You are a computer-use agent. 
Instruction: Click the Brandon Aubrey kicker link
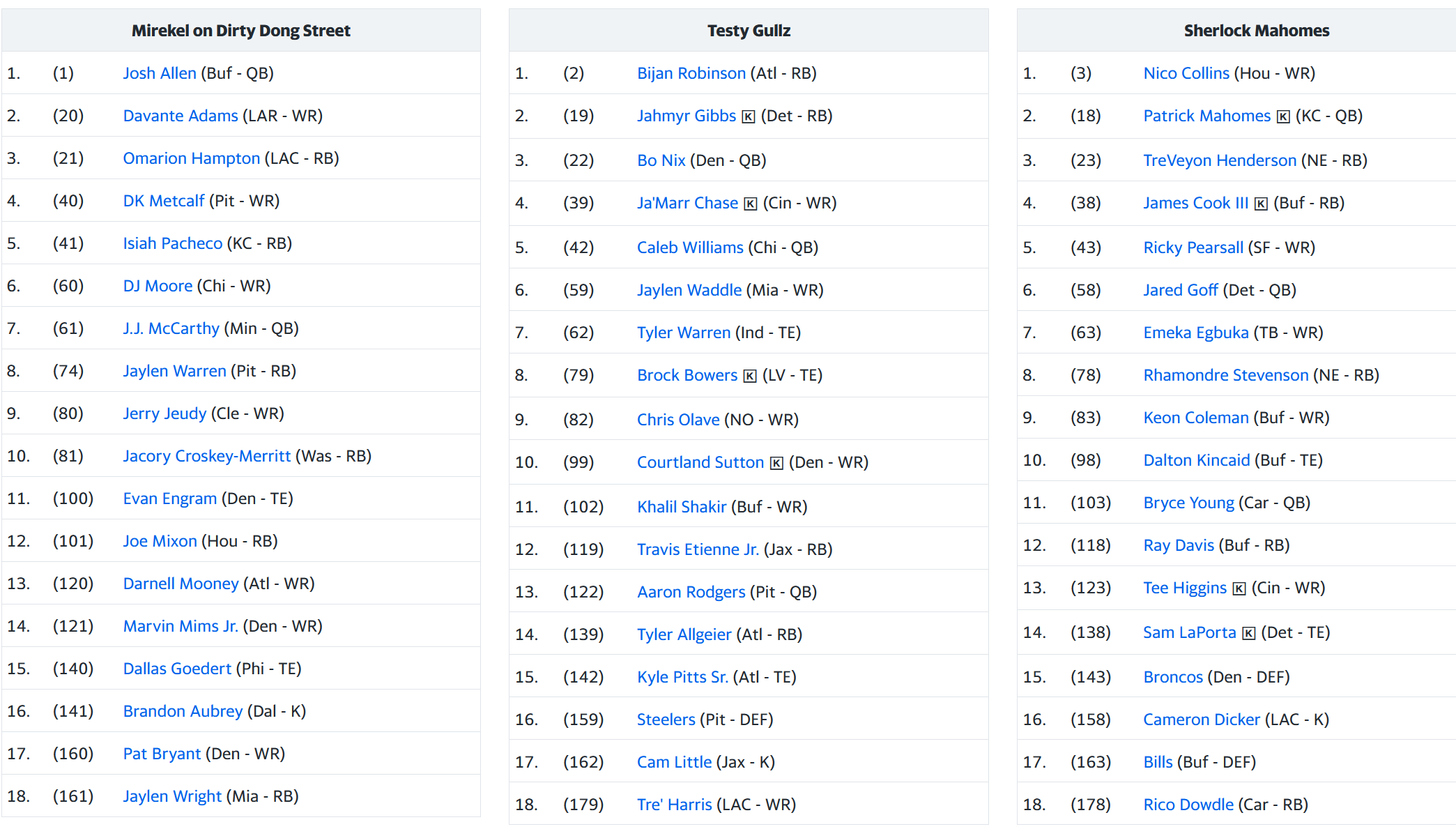183,711
